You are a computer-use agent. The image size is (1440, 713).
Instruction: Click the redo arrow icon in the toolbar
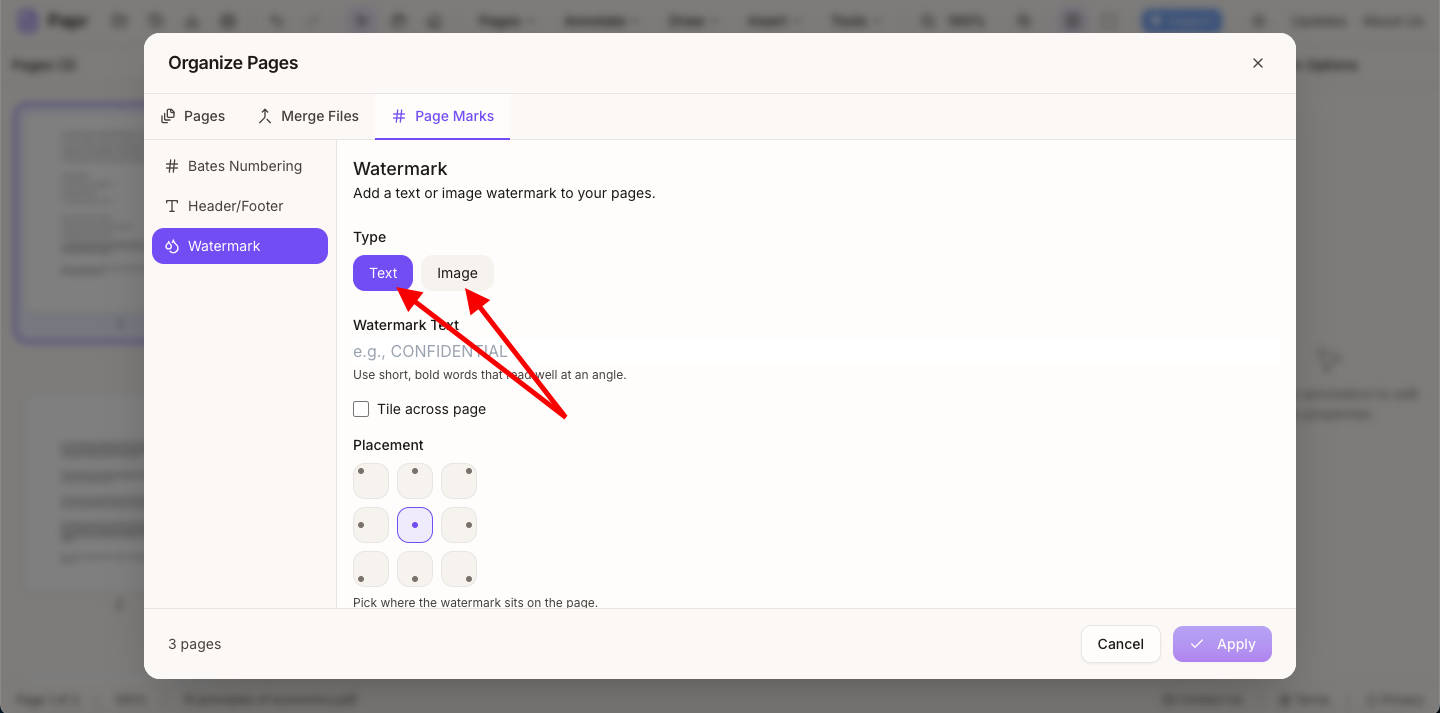pos(315,20)
